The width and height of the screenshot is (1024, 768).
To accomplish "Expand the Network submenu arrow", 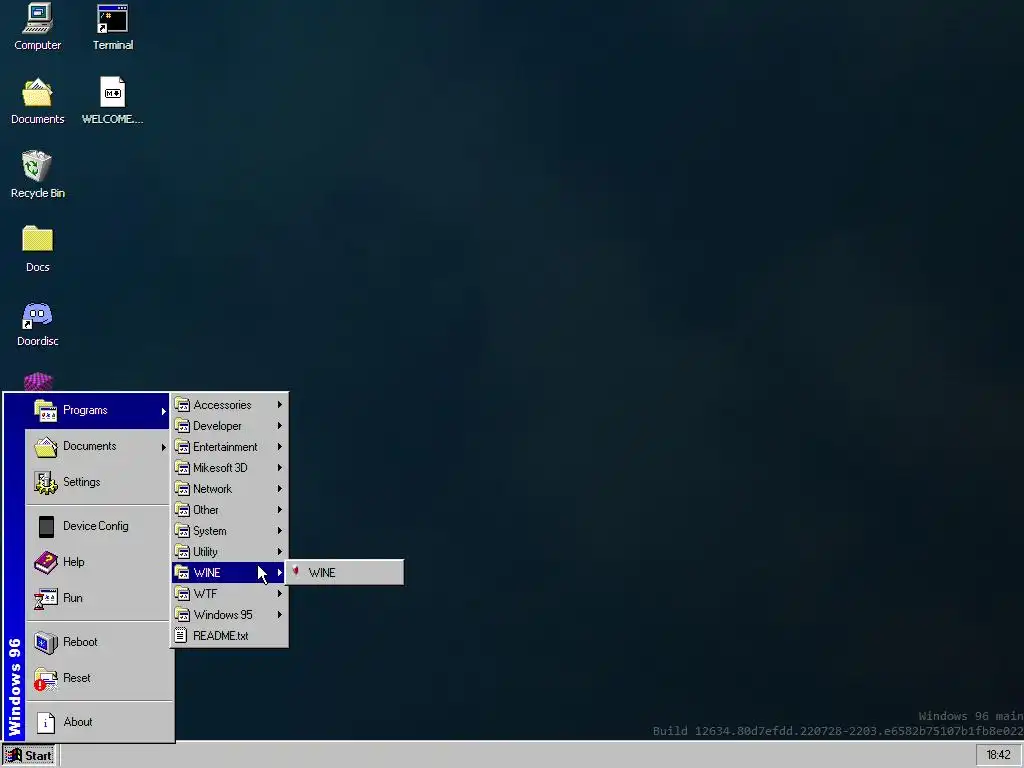I will 280,488.
